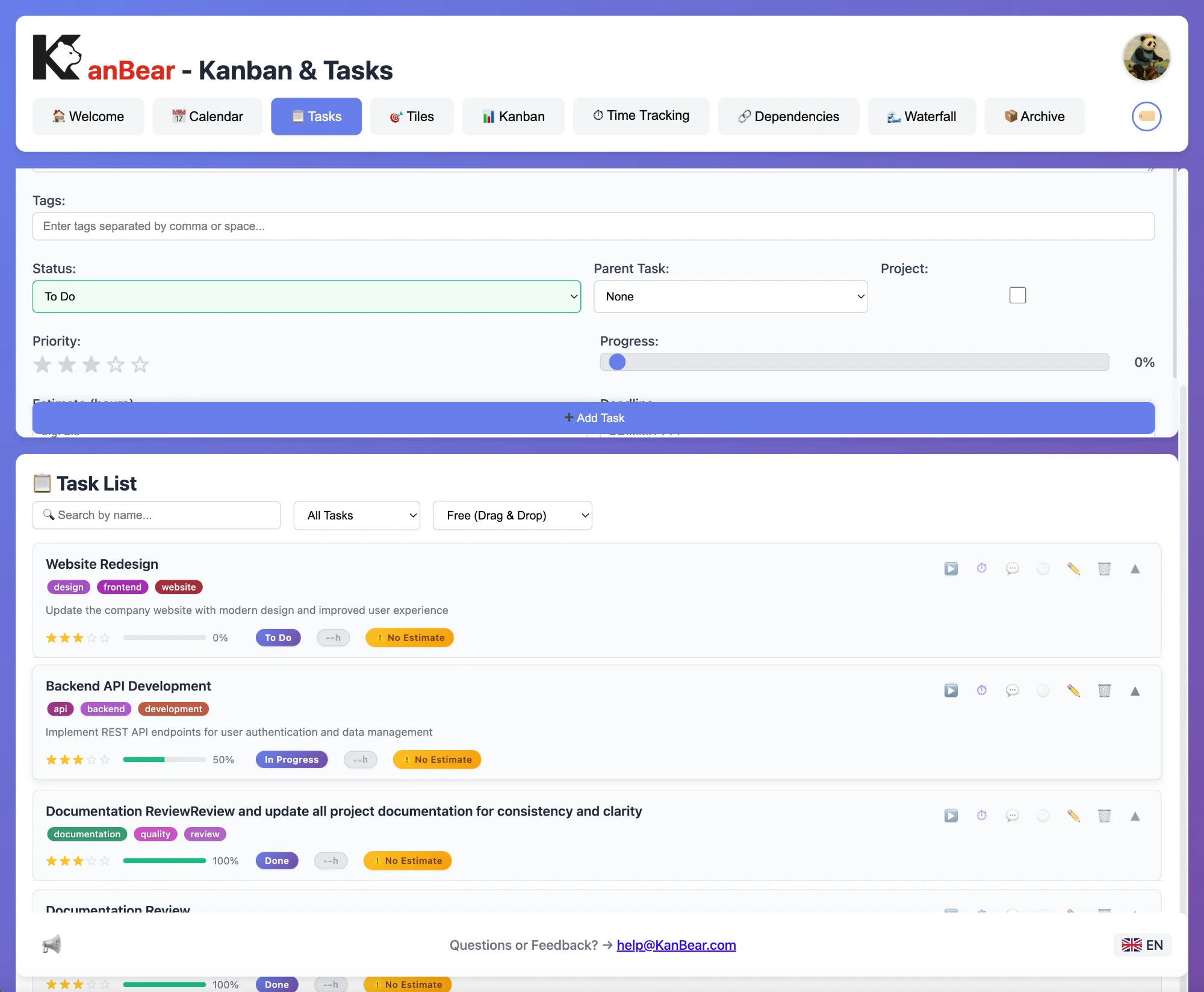Click the backend tag chip
Image resolution: width=1204 pixels, height=992 pixels.
point(106,708)
